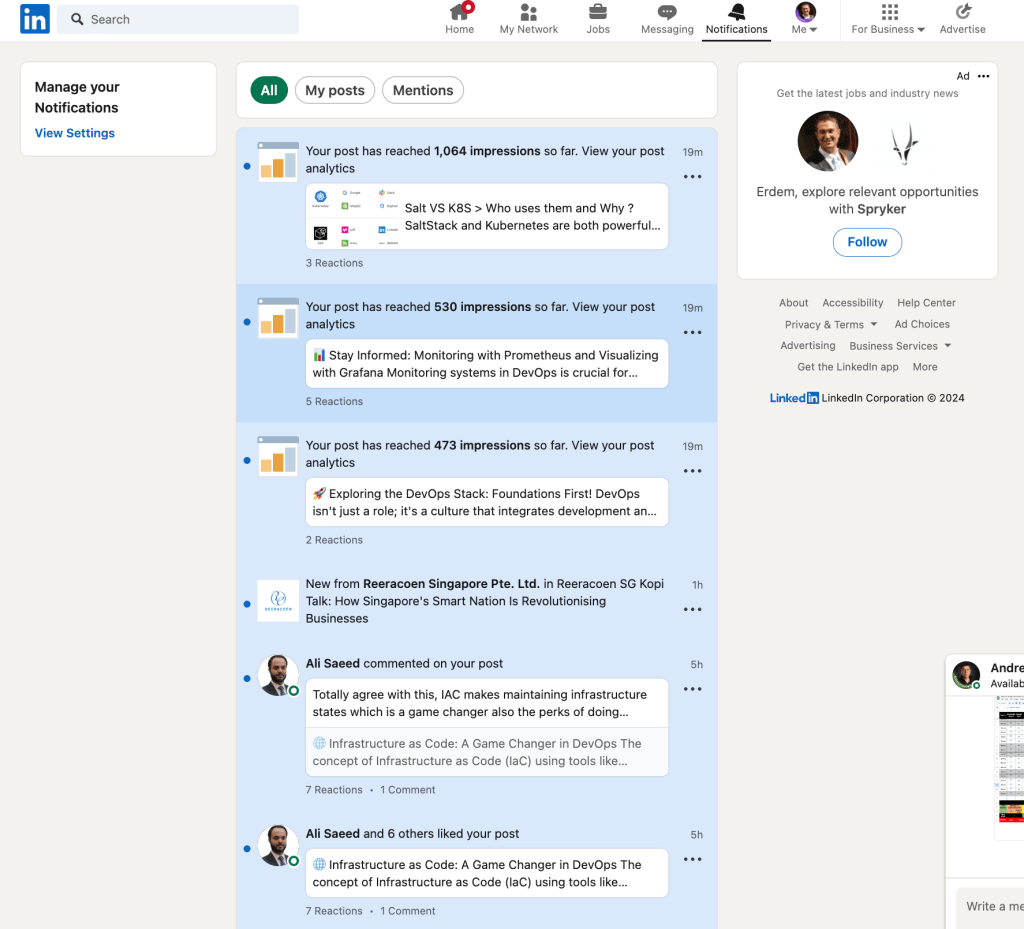The height and width of the screenshot is (929, 1024).
Task: Open My Network icon
Action: point(528,12)
